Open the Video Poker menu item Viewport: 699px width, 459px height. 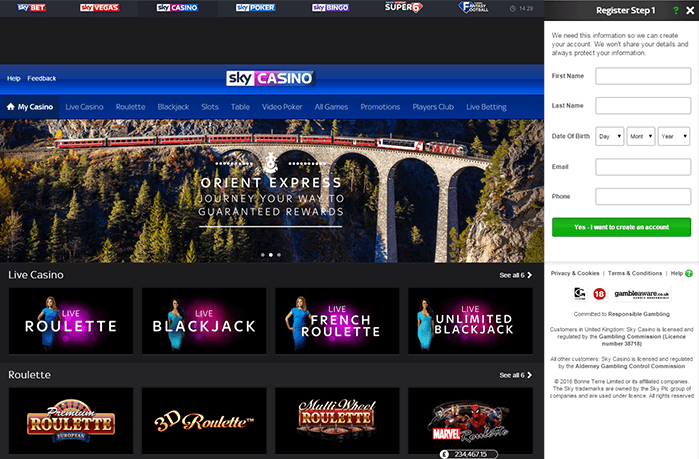point(282,107)
